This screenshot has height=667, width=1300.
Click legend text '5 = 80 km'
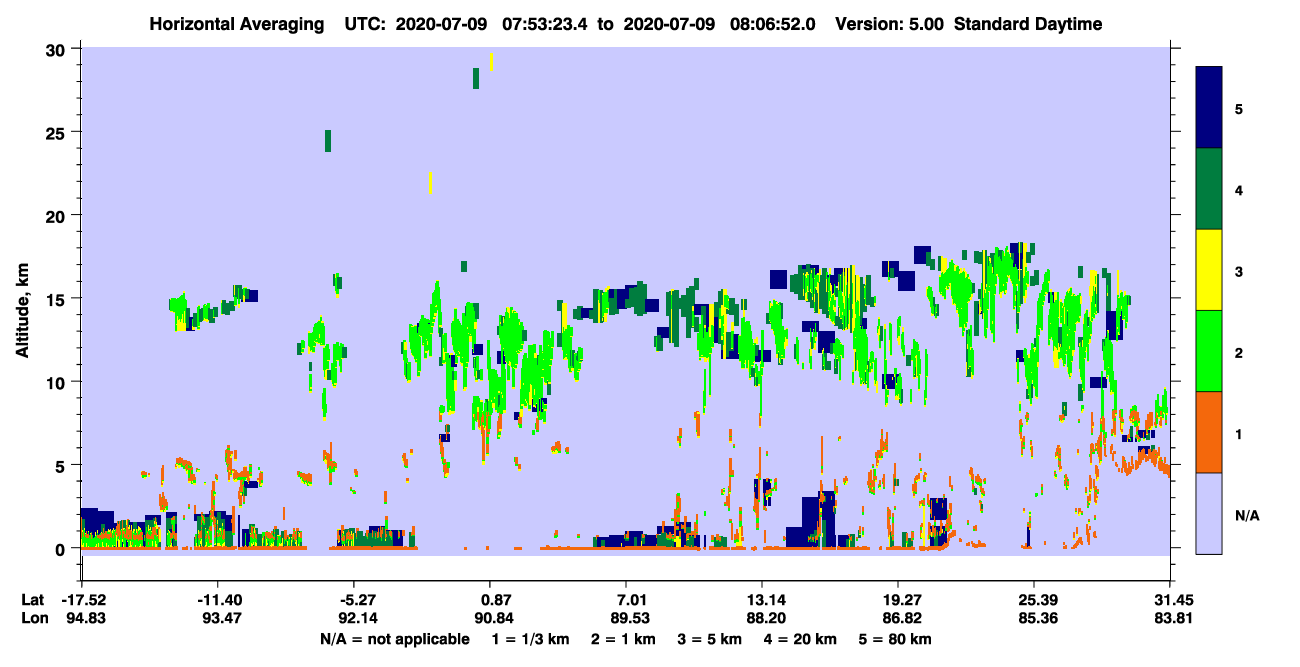(x=897, y=639)
